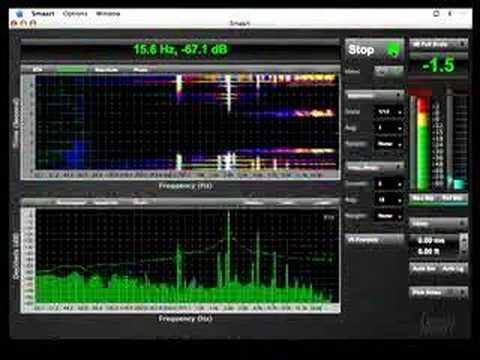Switch the Mode selector under Stop
This screenshot has width=480, height=360.
click(x=389, y=71)
